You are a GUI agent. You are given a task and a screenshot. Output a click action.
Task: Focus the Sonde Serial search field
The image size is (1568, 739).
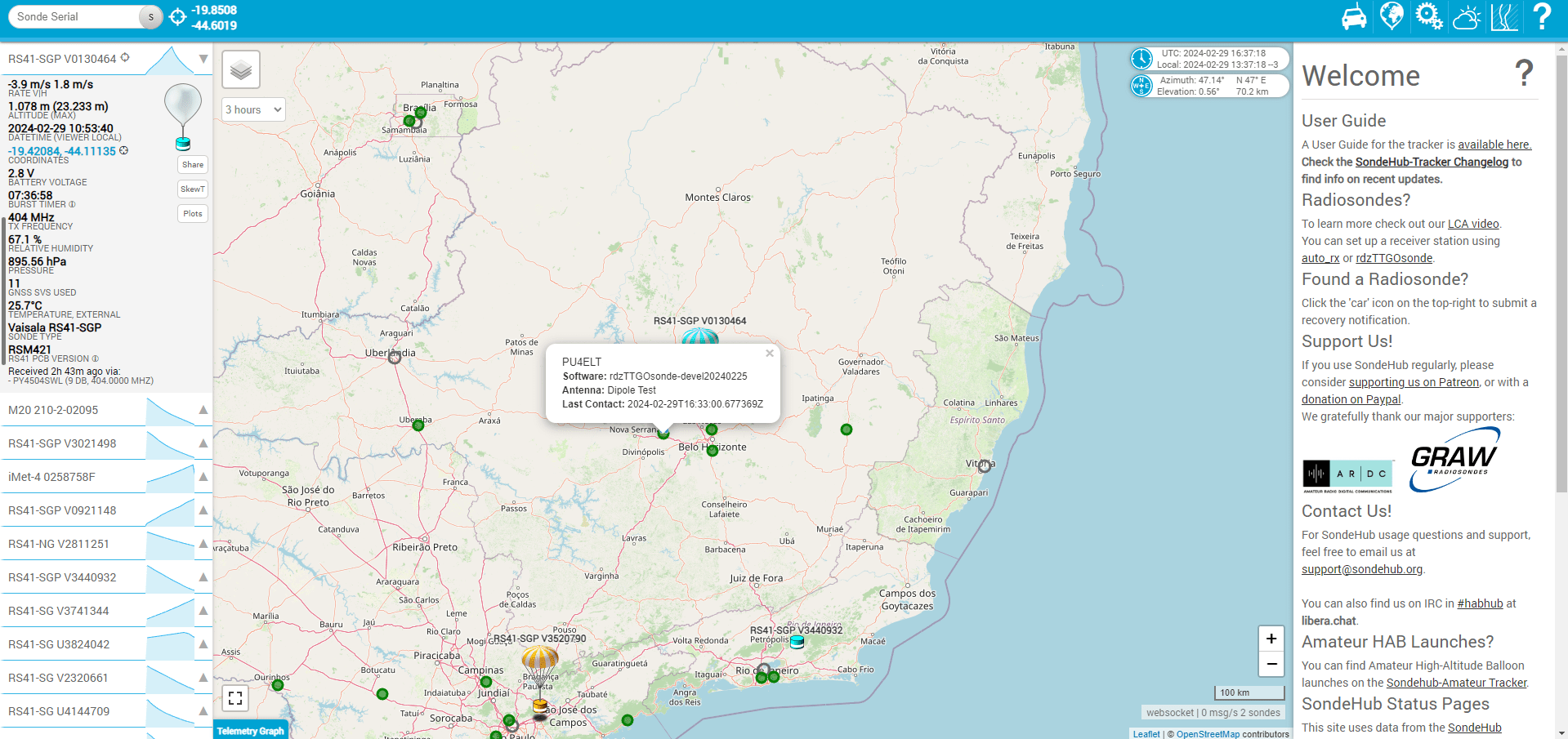point(75,17)
